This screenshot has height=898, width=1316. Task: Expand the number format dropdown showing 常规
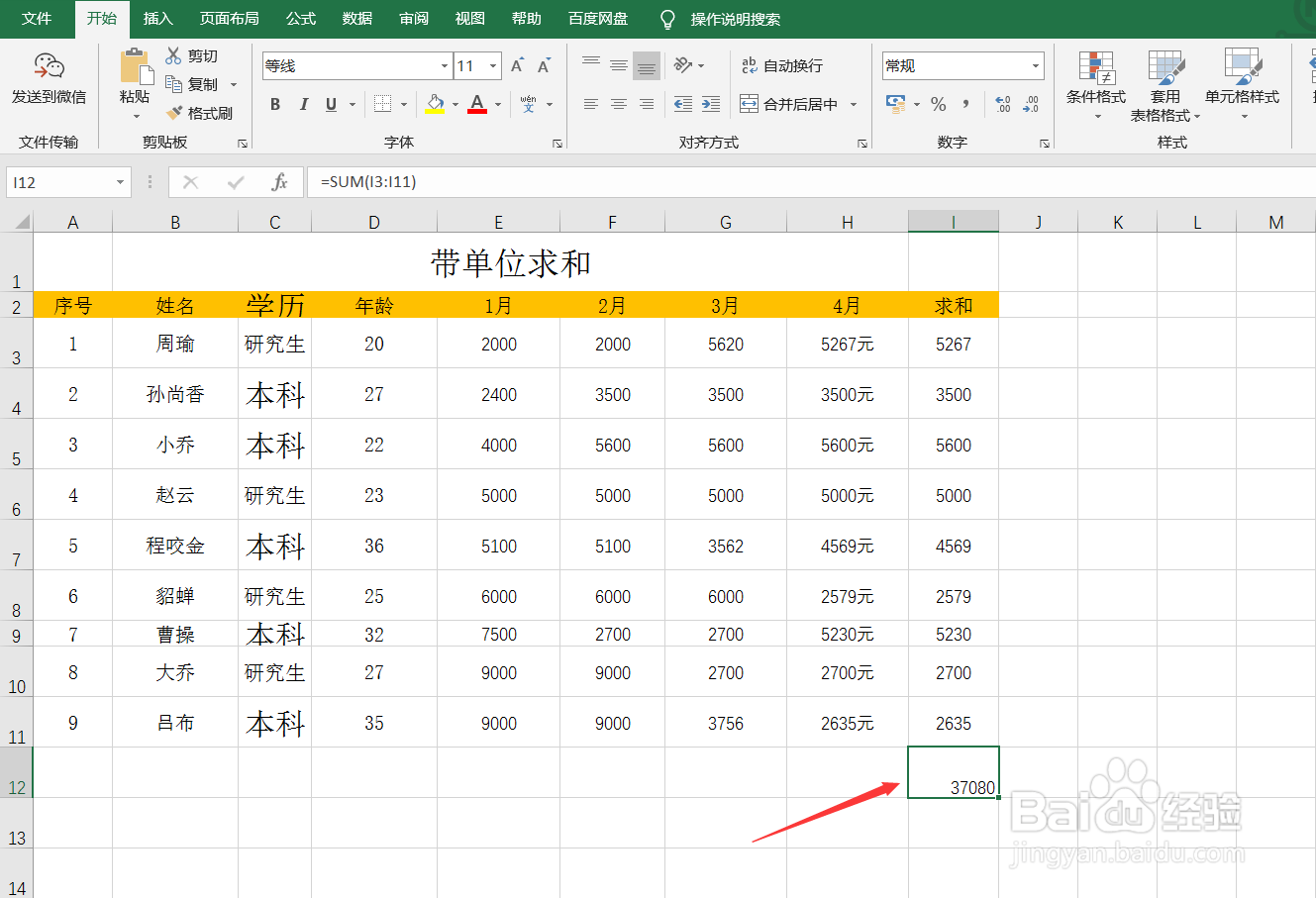tap(1035, 65)
